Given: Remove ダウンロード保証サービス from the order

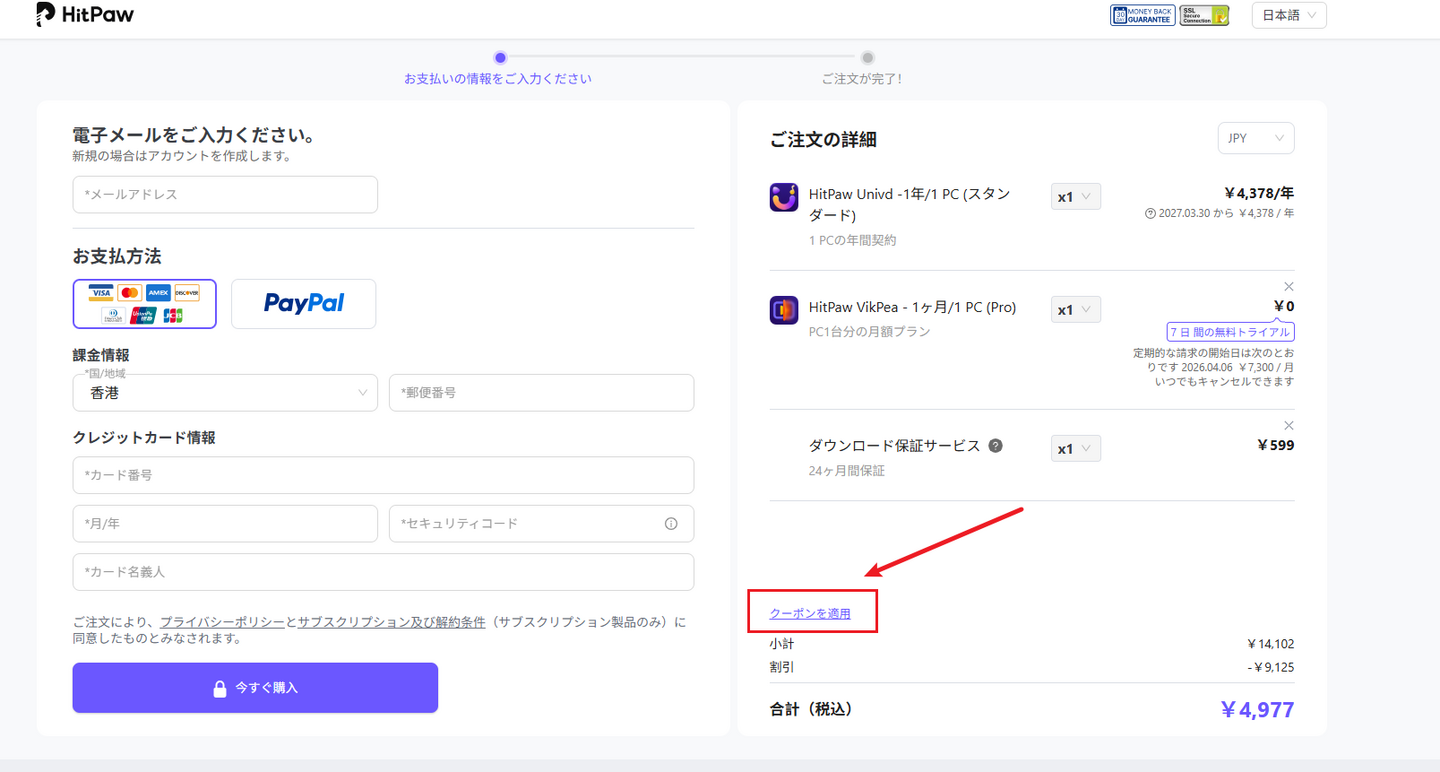Looking at the screenshot, I should [1288, 425].
